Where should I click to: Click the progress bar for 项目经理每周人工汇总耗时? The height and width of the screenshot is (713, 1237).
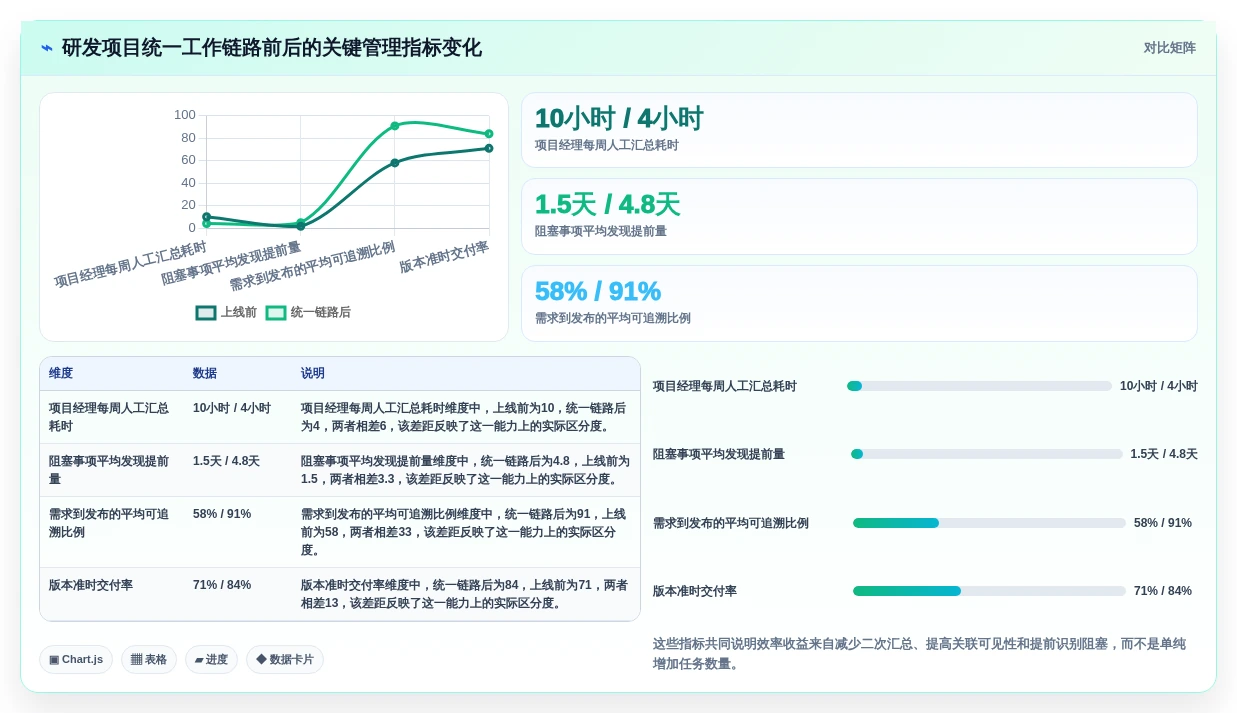point(979,386)
